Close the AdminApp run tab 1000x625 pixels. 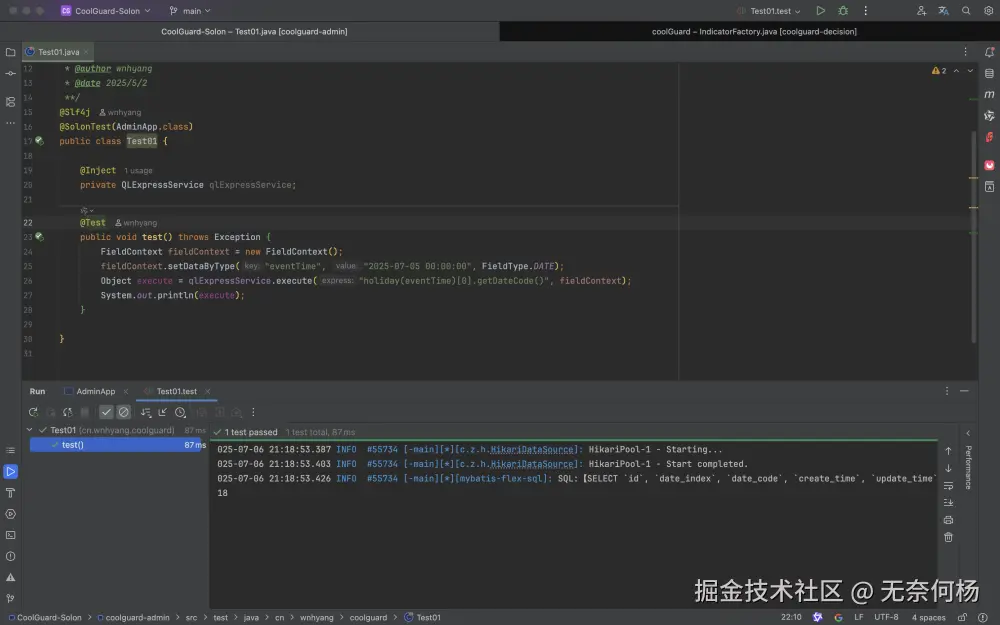point(126,392)
